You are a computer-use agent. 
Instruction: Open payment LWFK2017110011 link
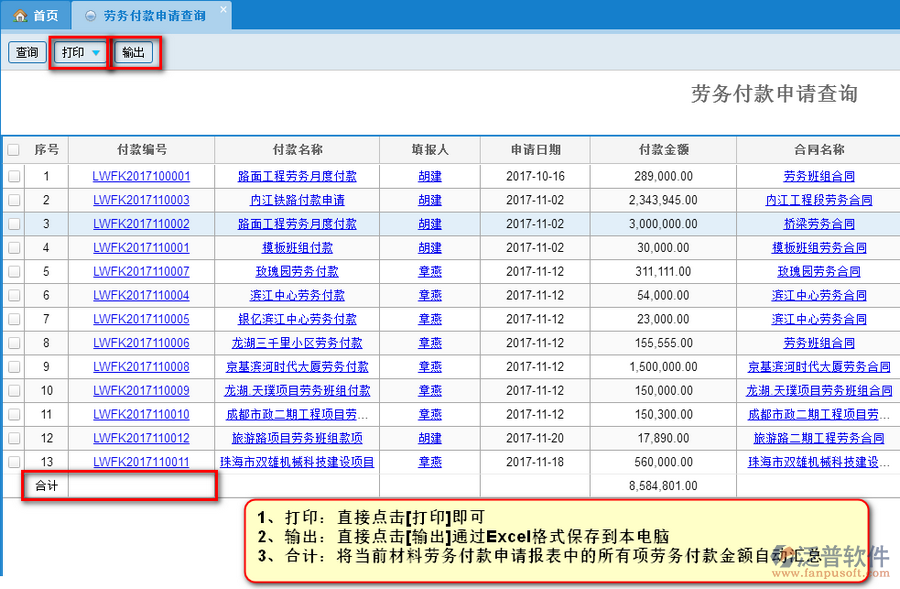click(x=141, y=462)
